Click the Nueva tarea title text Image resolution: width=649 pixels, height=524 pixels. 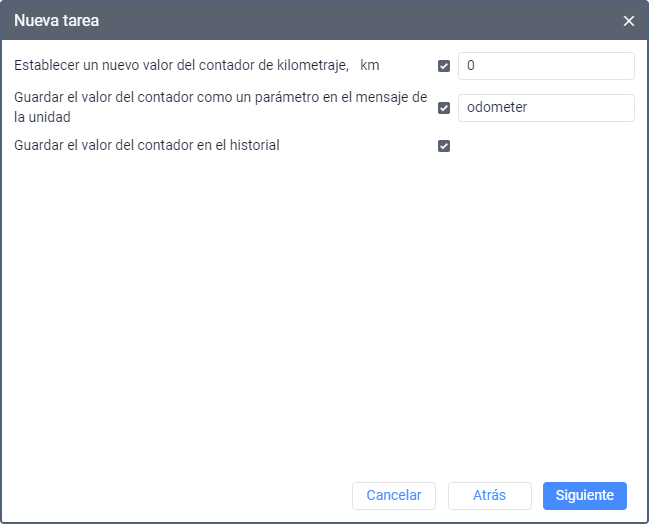point(56,20)
